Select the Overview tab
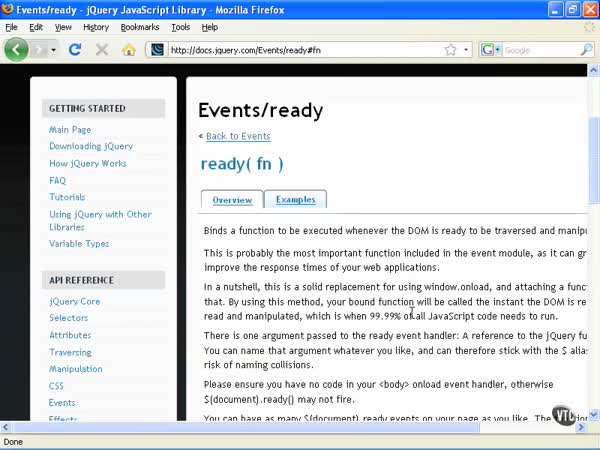This screenshot has height=450, width=600. [x=232, y=200]
